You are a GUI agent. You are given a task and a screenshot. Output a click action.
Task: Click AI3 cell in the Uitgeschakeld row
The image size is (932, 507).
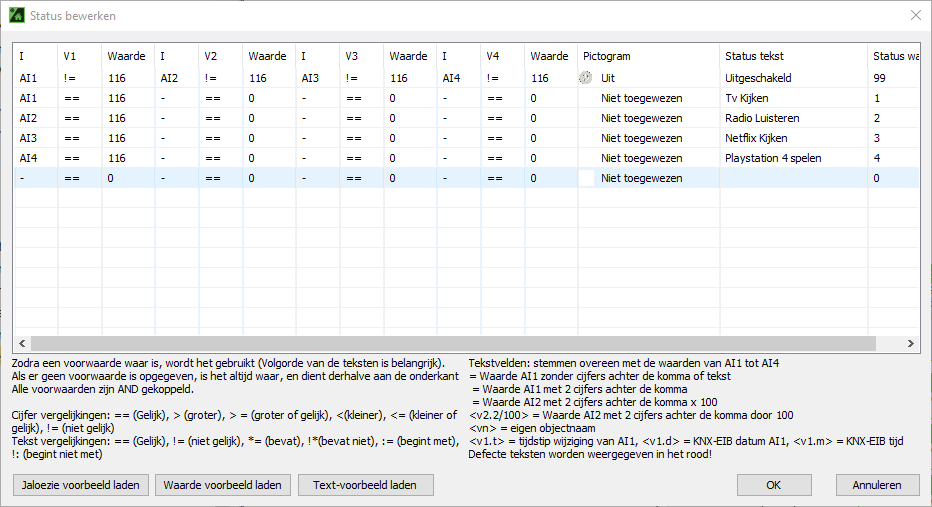(317, 78)
